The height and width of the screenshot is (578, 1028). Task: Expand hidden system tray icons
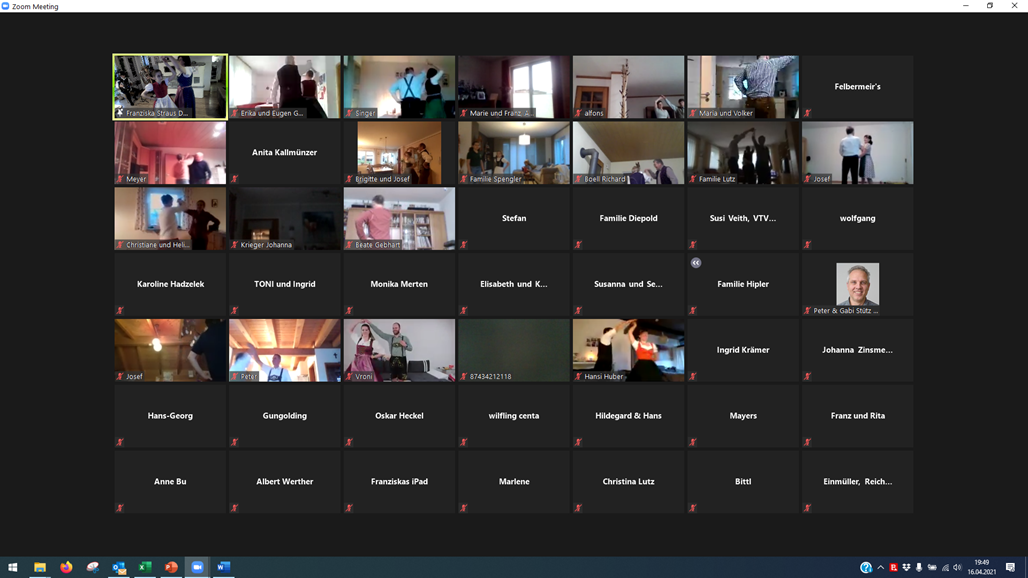click(881, 568)
